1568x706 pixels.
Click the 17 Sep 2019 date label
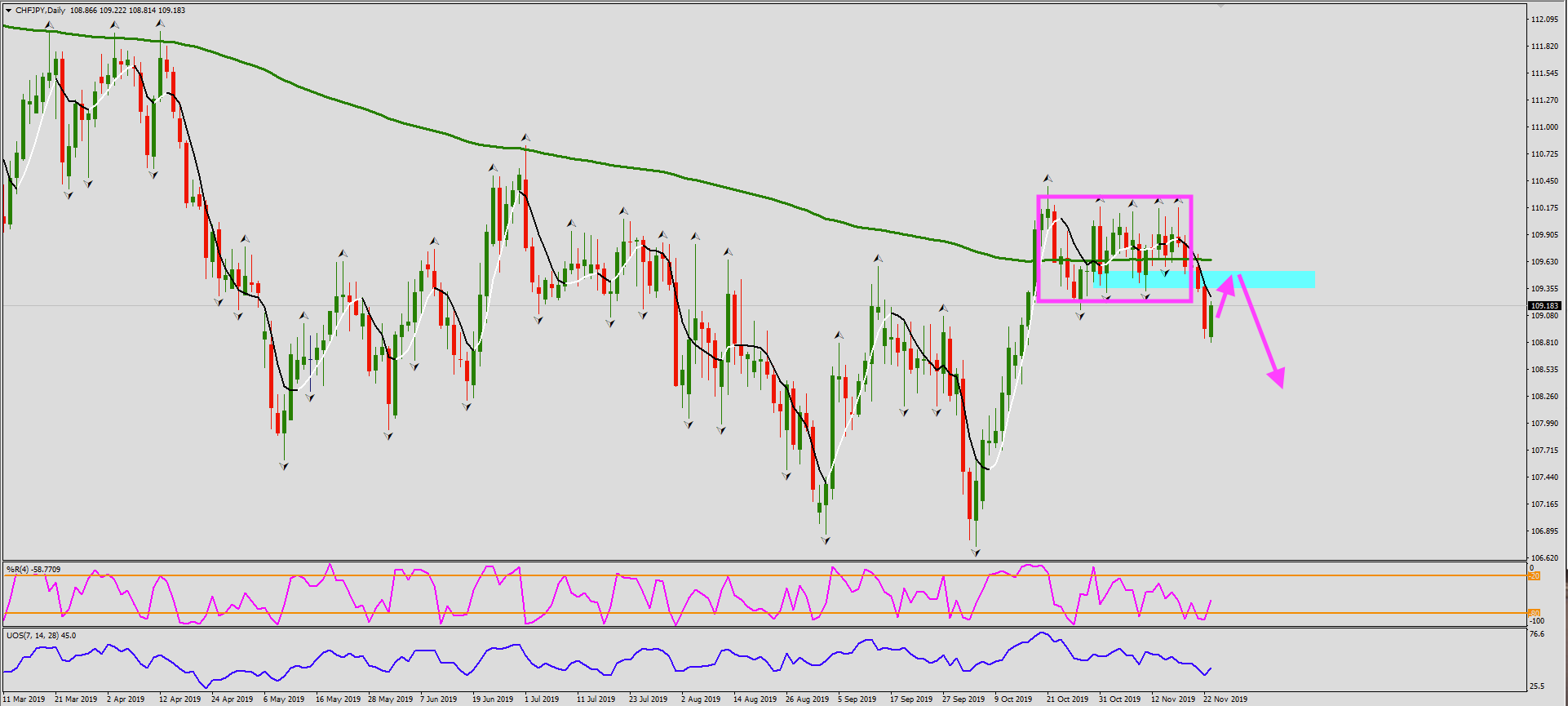pyautogui.click(x=911, y=699)
